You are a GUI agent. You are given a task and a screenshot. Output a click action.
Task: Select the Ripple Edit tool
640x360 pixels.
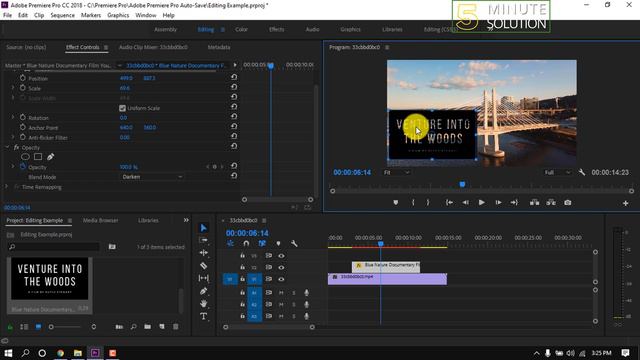(x=203, y=253)
